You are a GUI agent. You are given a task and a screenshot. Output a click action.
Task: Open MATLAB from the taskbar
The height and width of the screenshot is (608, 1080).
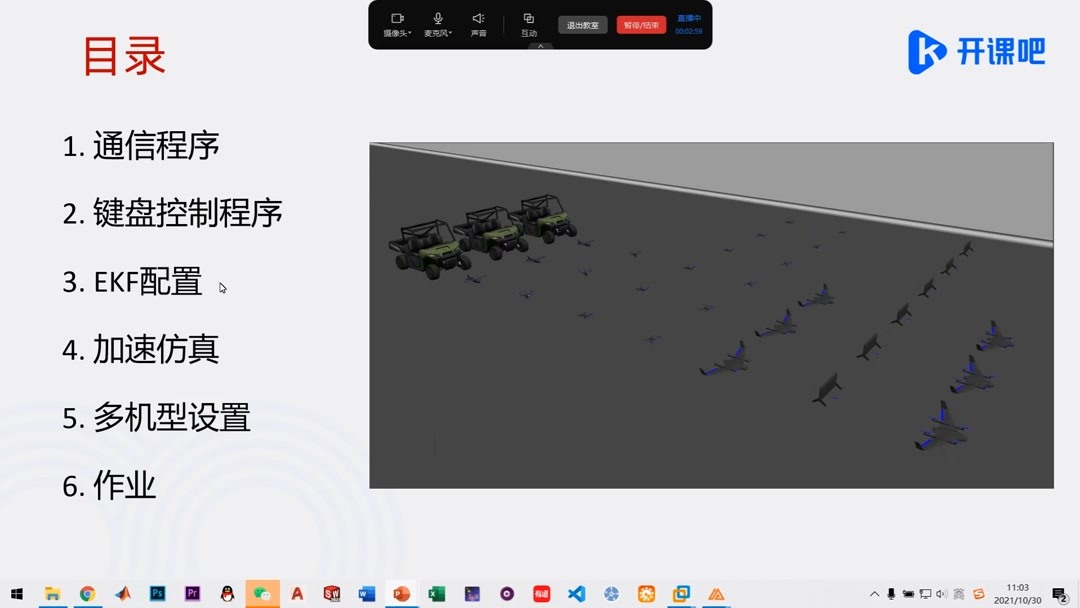[122, 595]
